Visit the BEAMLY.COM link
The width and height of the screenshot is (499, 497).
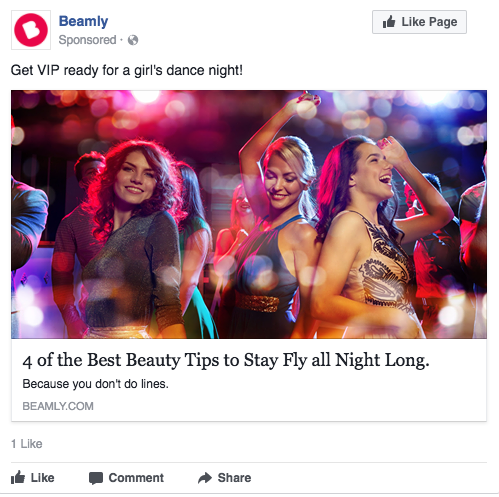tap(58, 406)
